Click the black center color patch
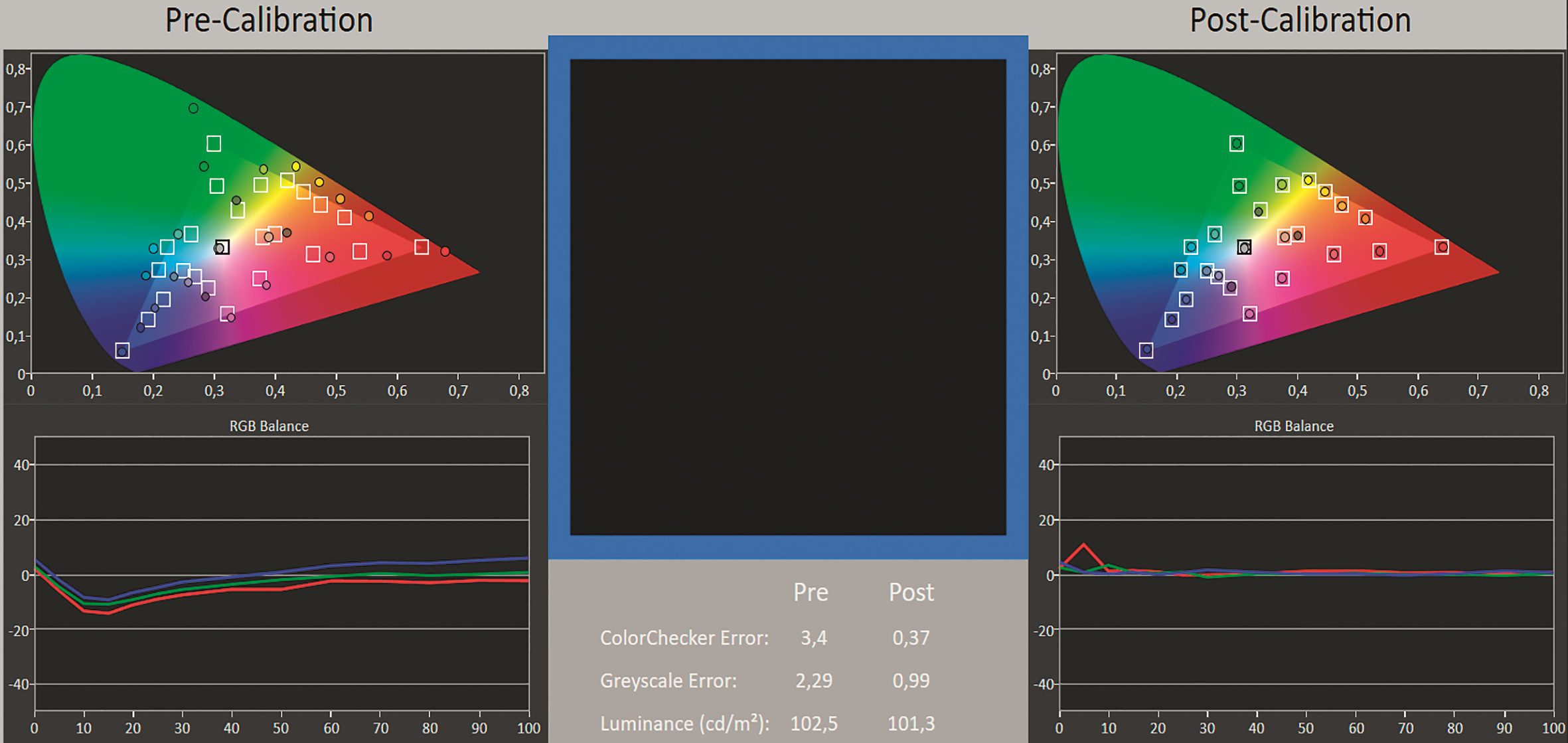The width and height of the screenshot is (1568, 743). tap(788, 297)
